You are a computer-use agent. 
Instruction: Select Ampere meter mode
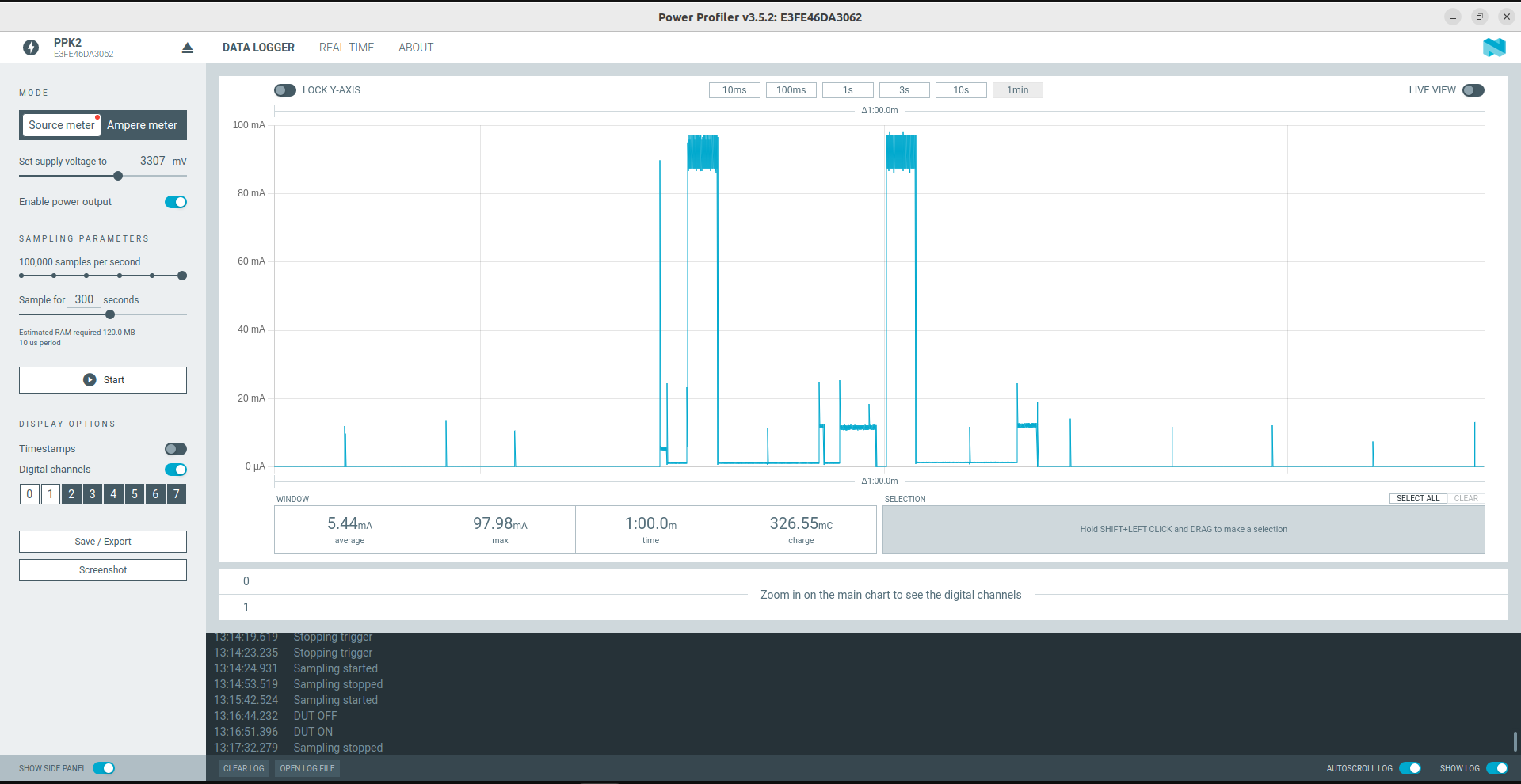pyautogui.click(x=142, y=125)
